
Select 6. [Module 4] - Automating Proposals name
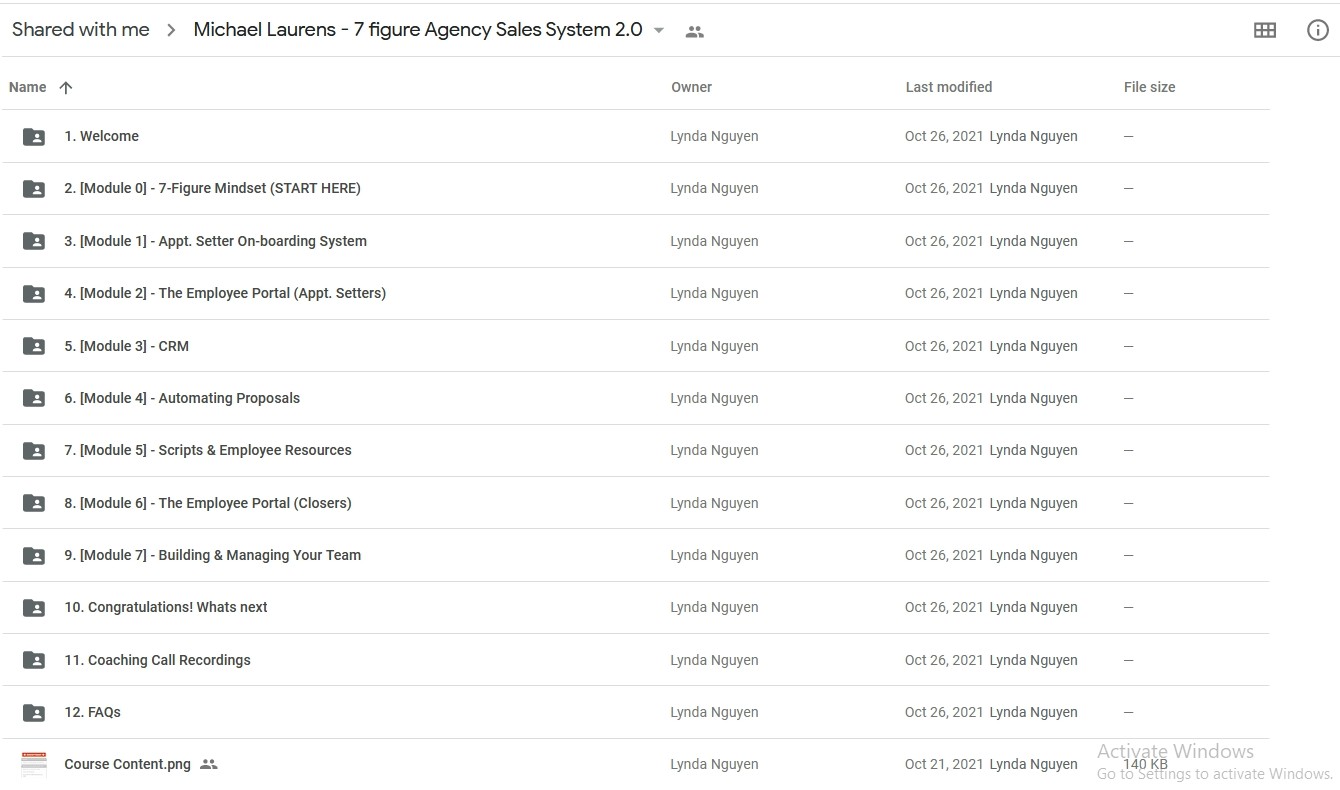pos(182,398)
